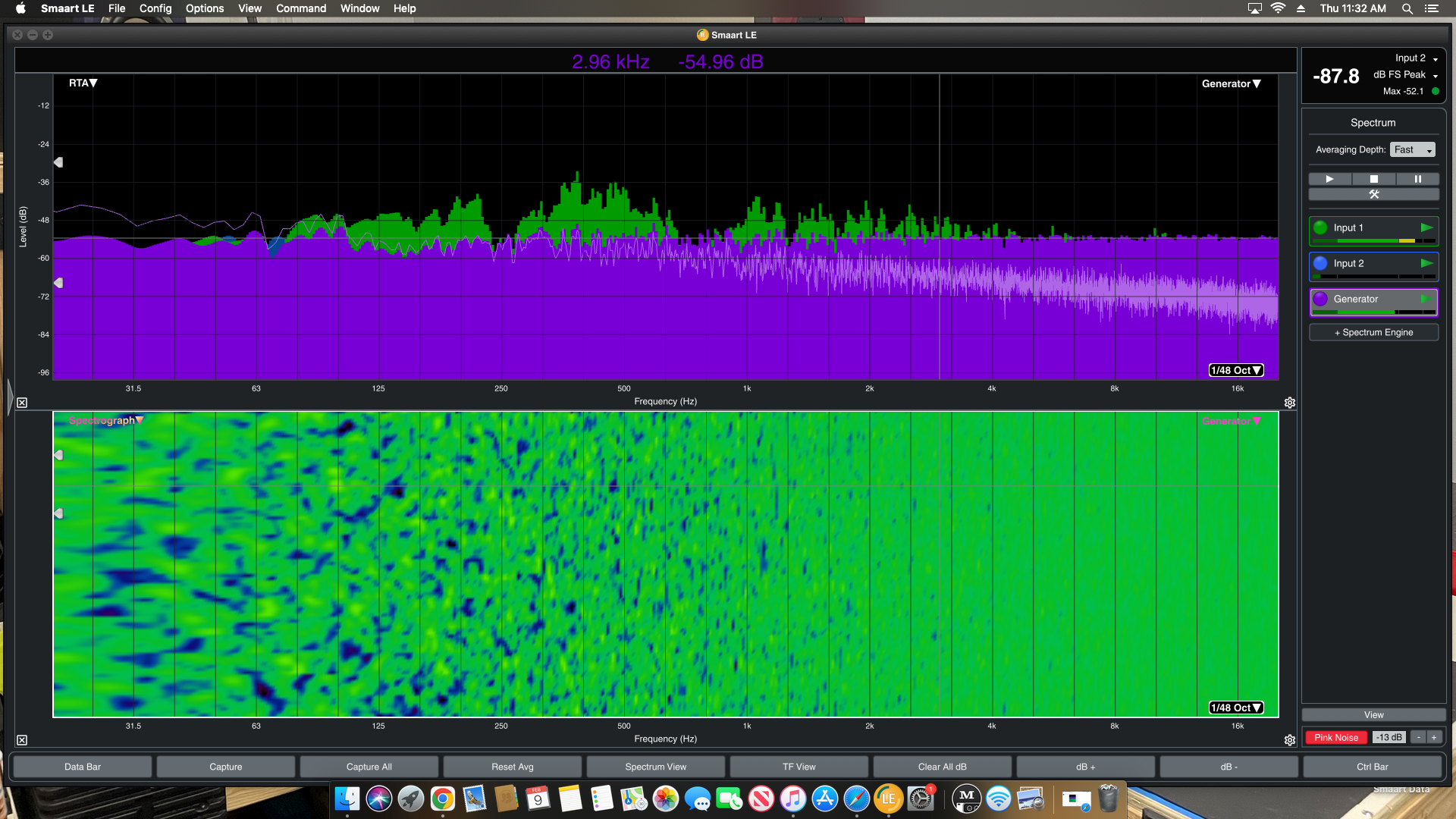Open the View menu
This screenshot has height=819, width=1456.
[249, 8]
